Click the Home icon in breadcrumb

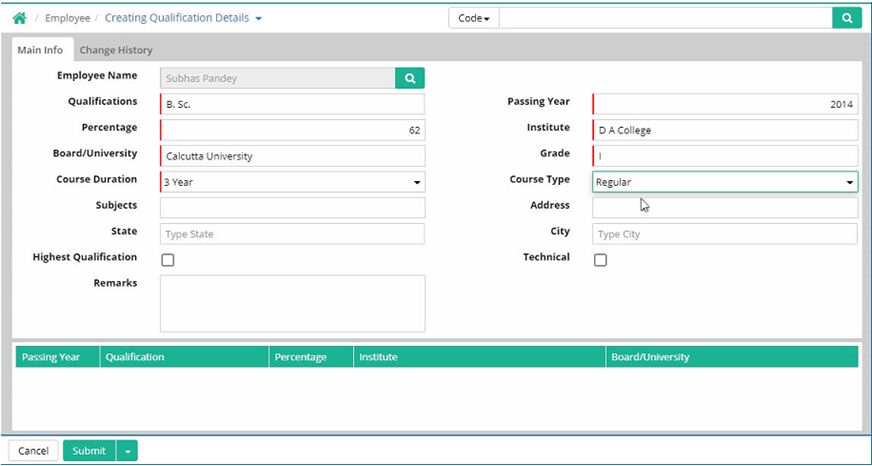(19, 18)
